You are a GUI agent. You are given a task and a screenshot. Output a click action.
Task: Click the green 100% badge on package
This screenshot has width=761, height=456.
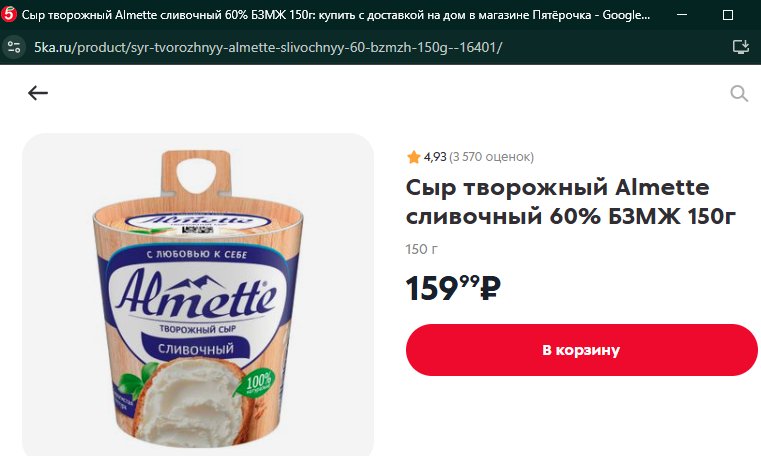click(258, 383)
